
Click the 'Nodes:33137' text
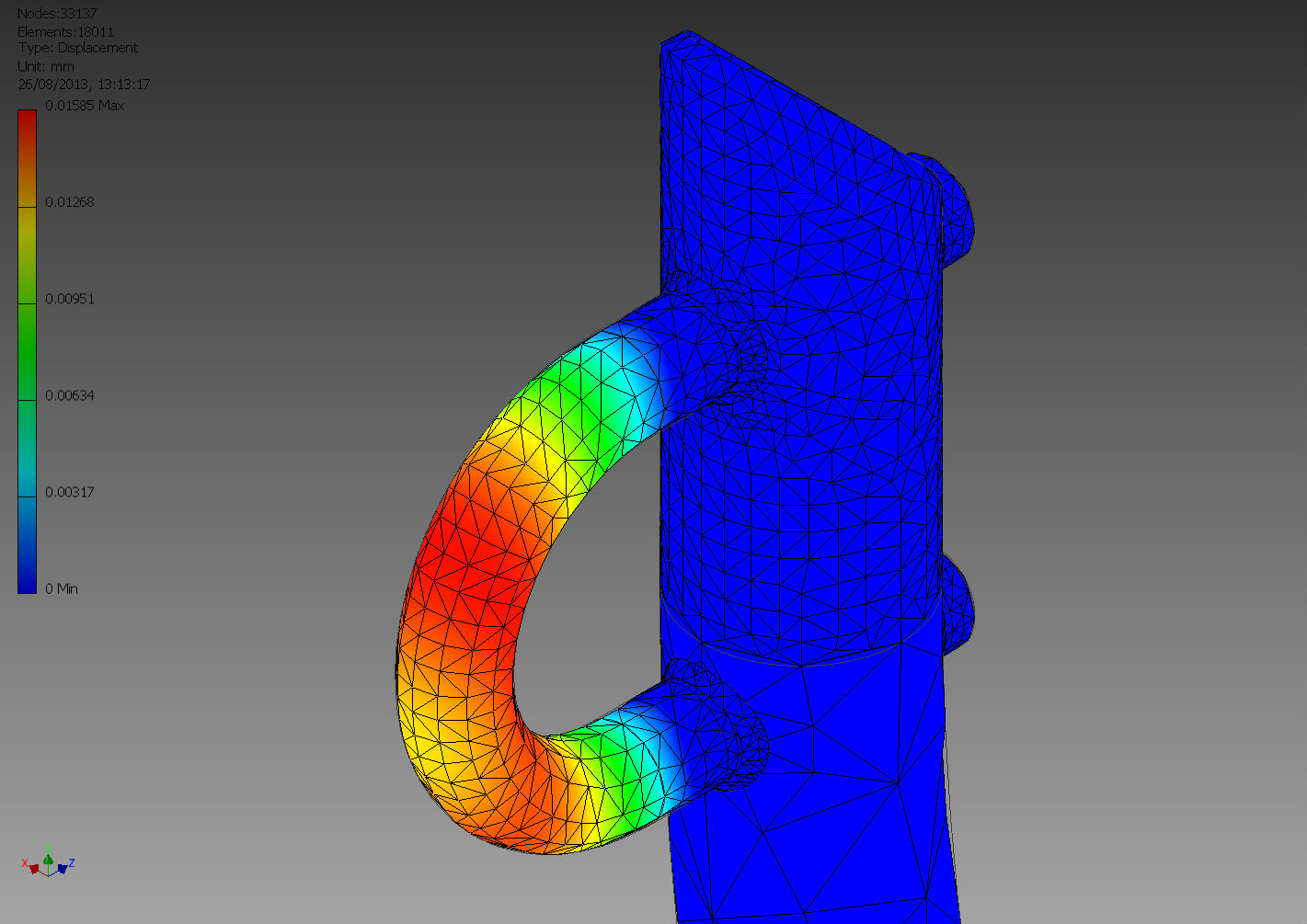coord(57,14)
